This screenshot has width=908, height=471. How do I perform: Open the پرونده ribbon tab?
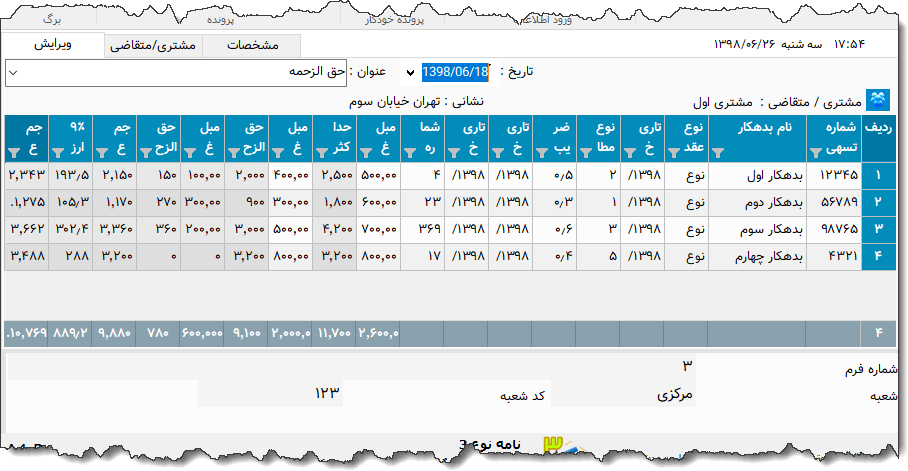pos(221,20)
